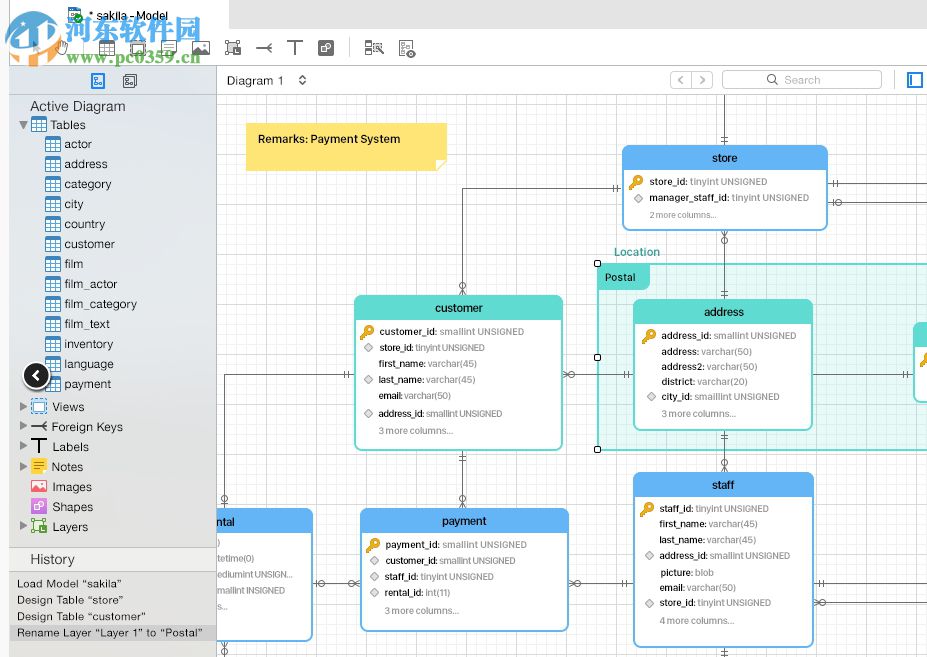
Task: Select the pointer selection tool
Action: pyautogui.click(x=37, y=47)
